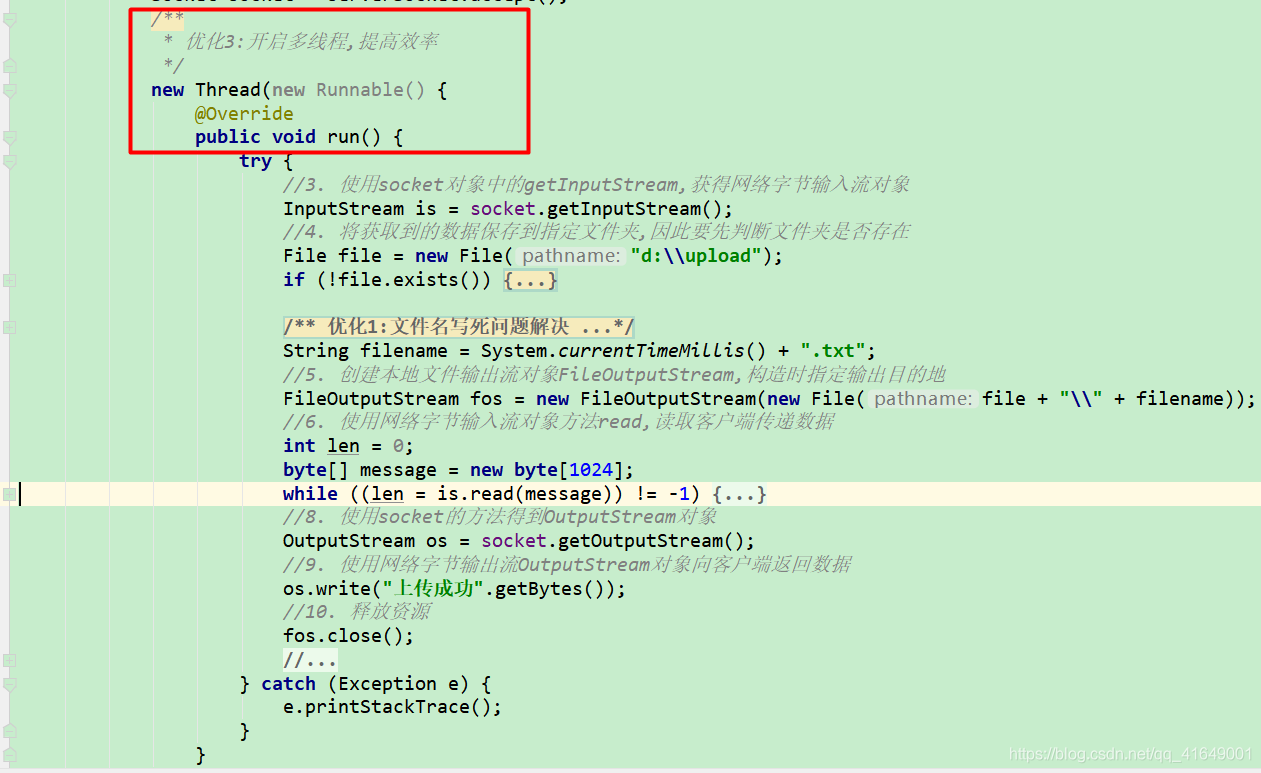Click the gutter change marker near the while loop
1261x773 pixels.
pyautogui.click(x=7, y=493)
